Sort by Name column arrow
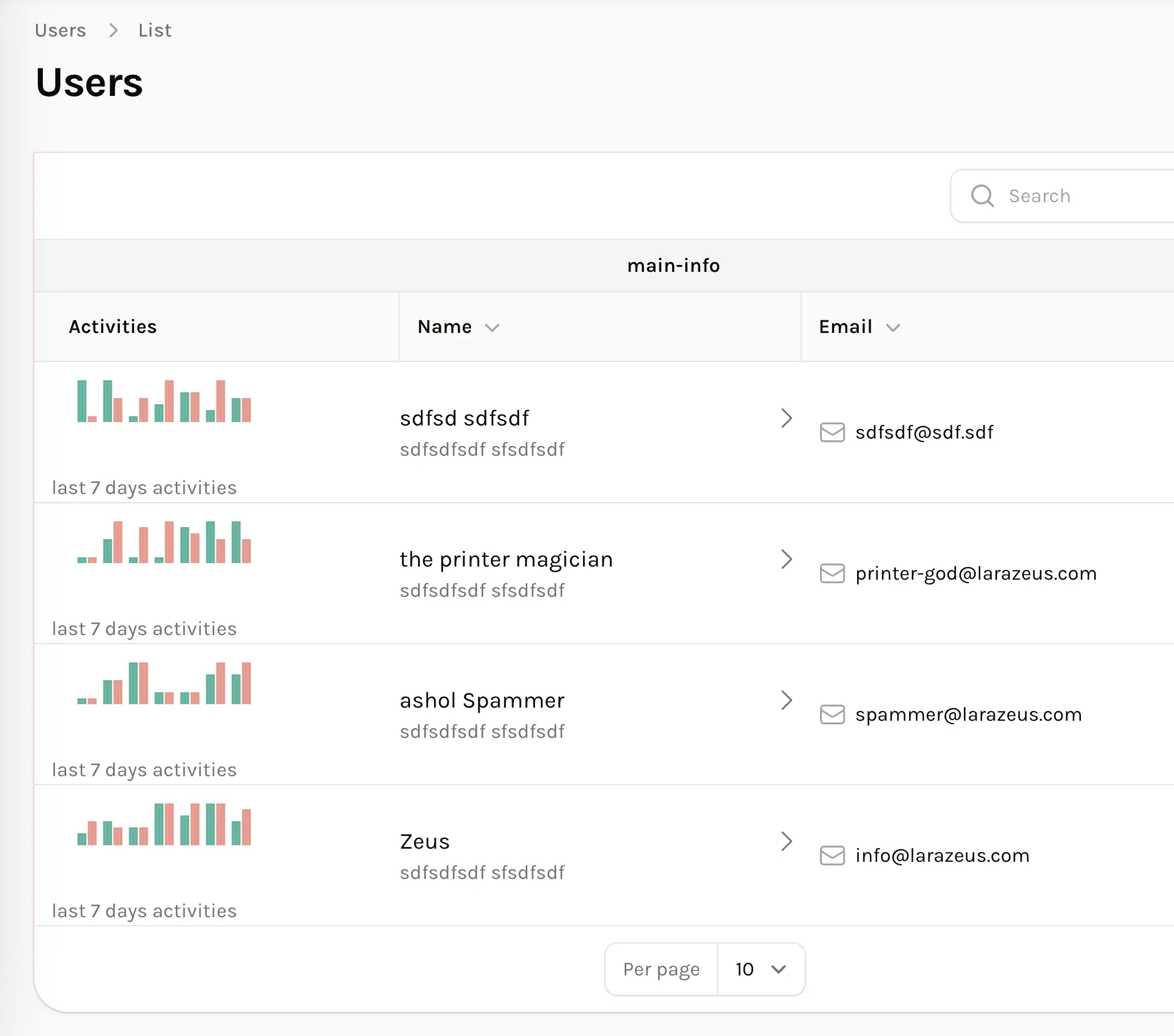Viewport: 1174px width, 1036px height. 492,327
